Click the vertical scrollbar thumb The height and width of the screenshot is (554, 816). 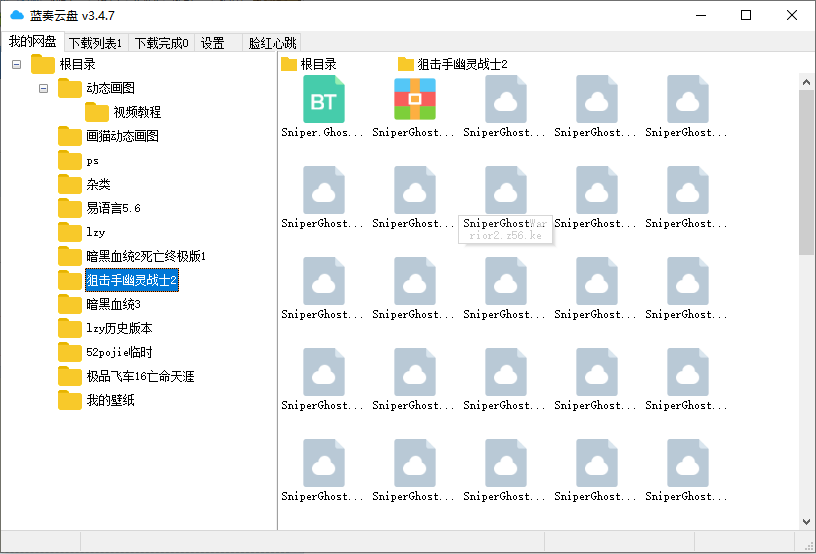pos(806,172)
